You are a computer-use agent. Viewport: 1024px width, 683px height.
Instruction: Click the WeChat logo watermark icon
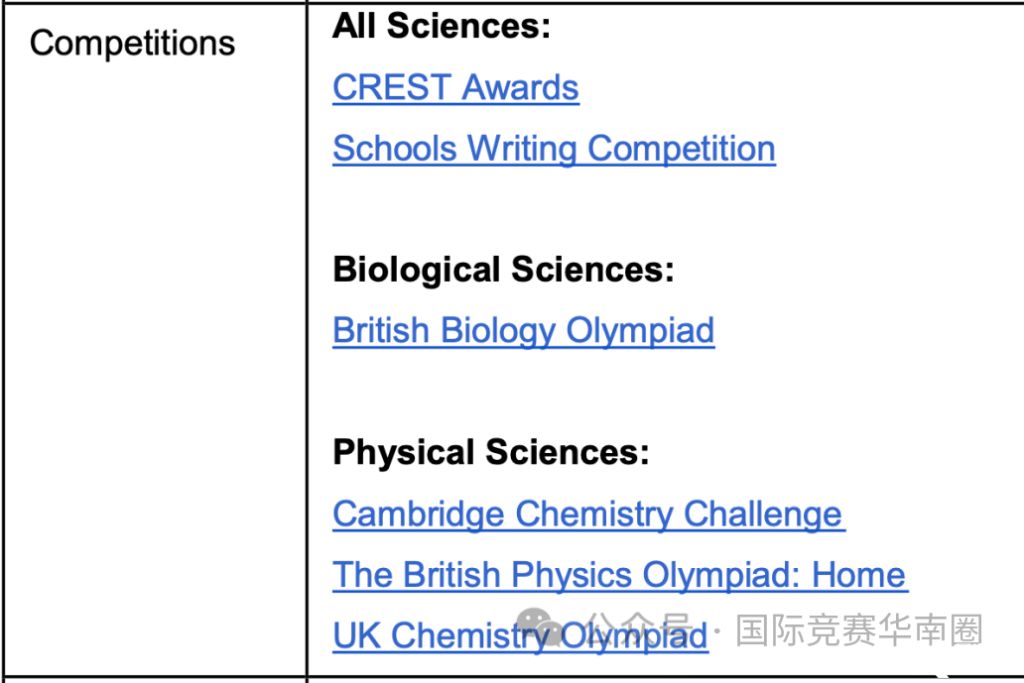(x=539, y=628)
